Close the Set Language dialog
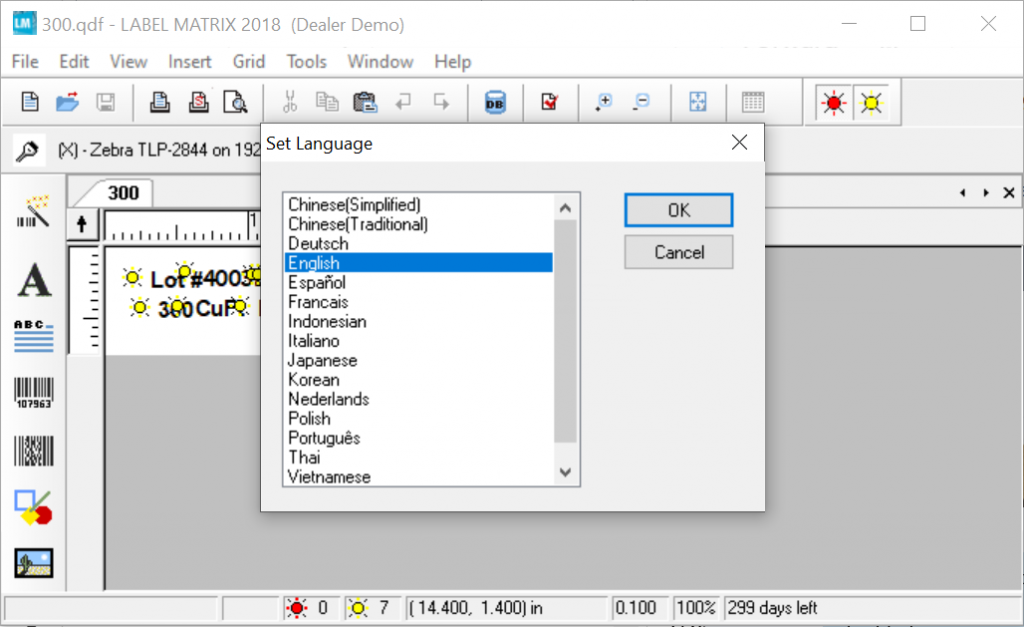The height and width of the screenshot is (627, 1024). 739,143
